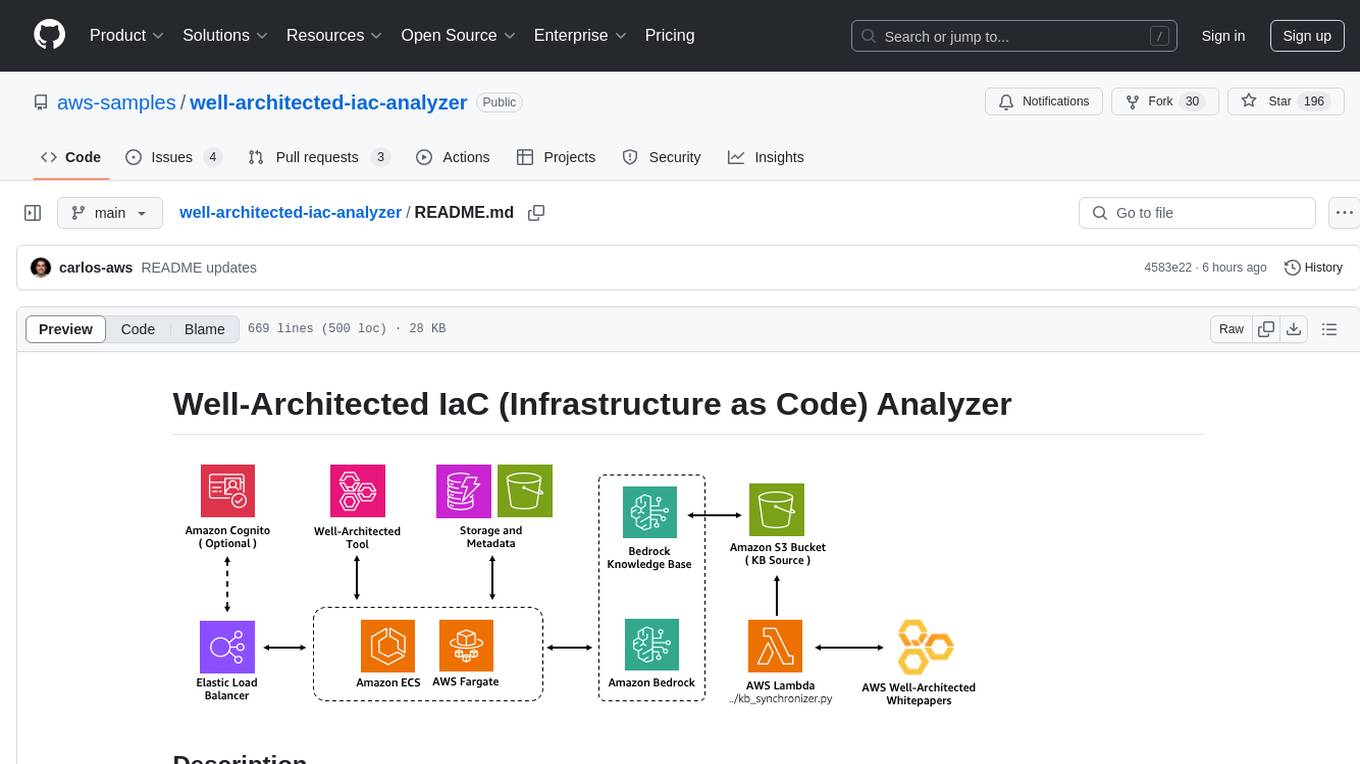Open the main branch selector dropdown

pyautogui.click(x=110, y=213)
